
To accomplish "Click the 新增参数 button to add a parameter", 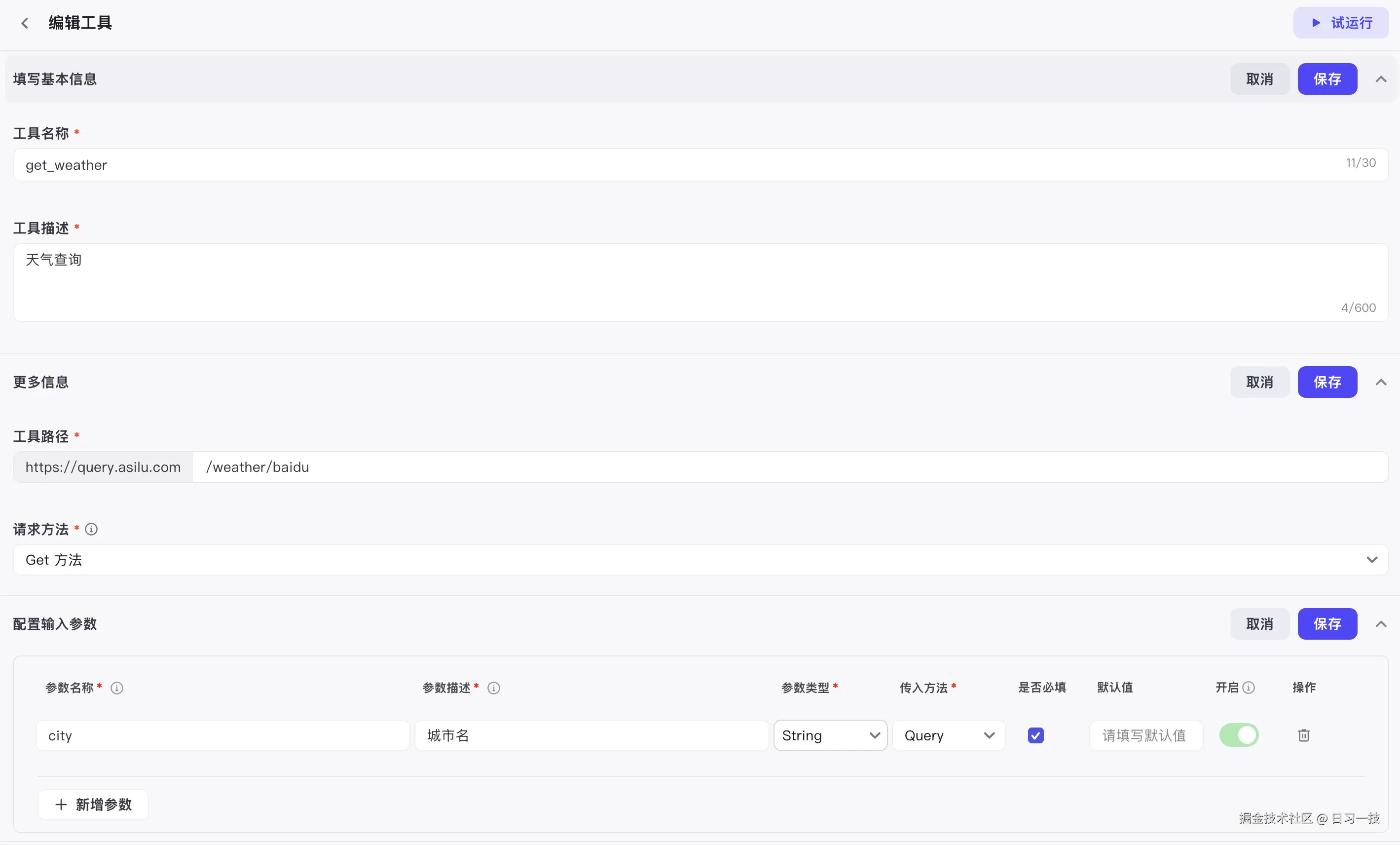I will 93,805.
